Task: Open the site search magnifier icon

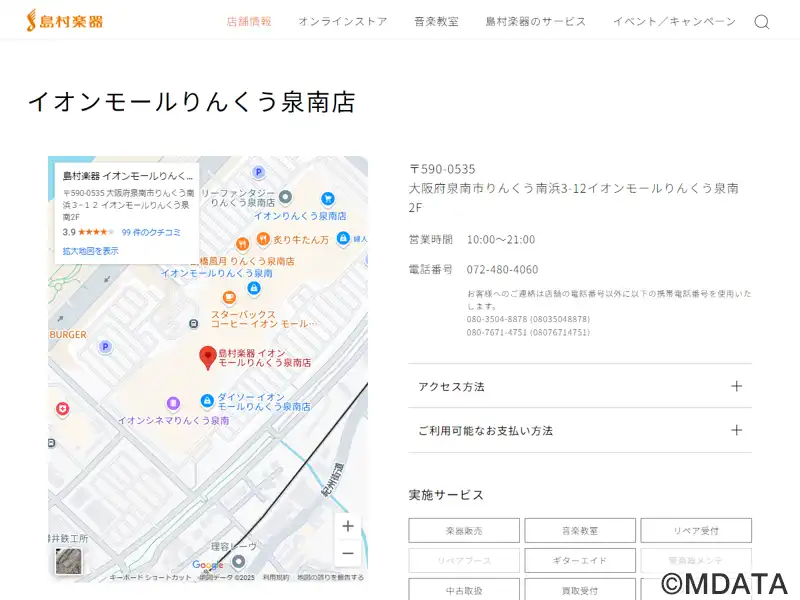Action: (762, 22)
